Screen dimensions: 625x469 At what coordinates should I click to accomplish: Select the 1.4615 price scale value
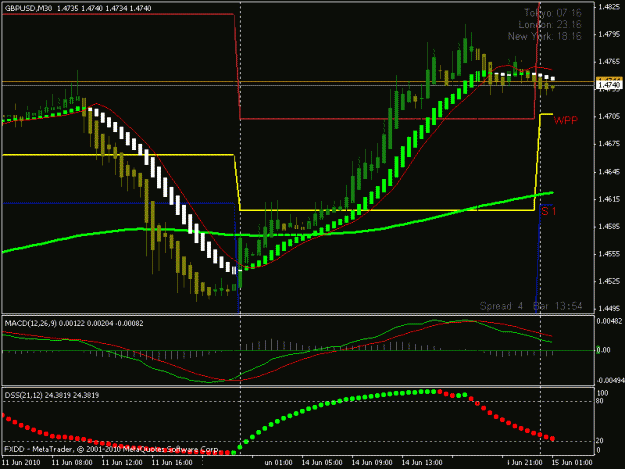point(609,199)
